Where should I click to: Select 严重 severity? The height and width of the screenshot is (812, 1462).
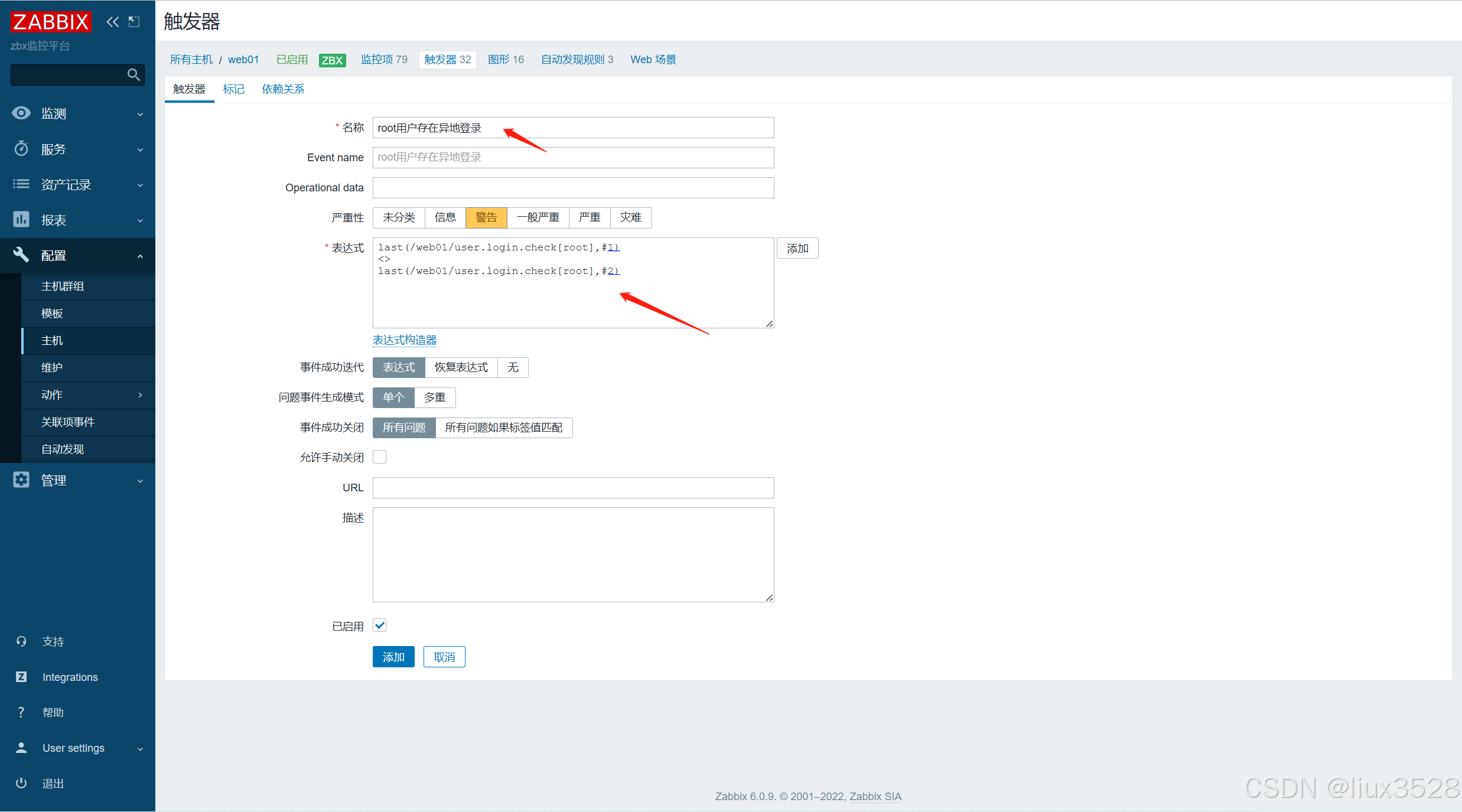(x=590, y=217)
